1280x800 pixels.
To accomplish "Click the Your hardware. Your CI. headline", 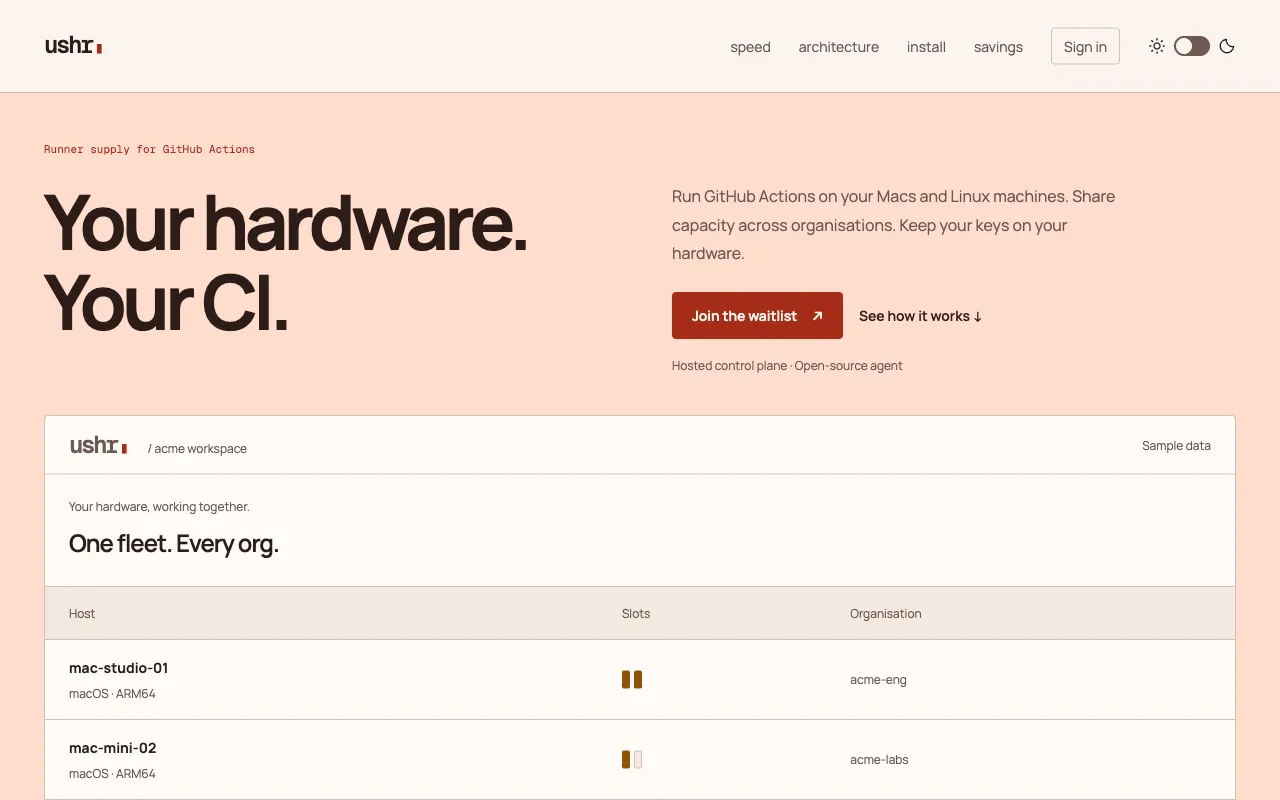I will 285,262.
